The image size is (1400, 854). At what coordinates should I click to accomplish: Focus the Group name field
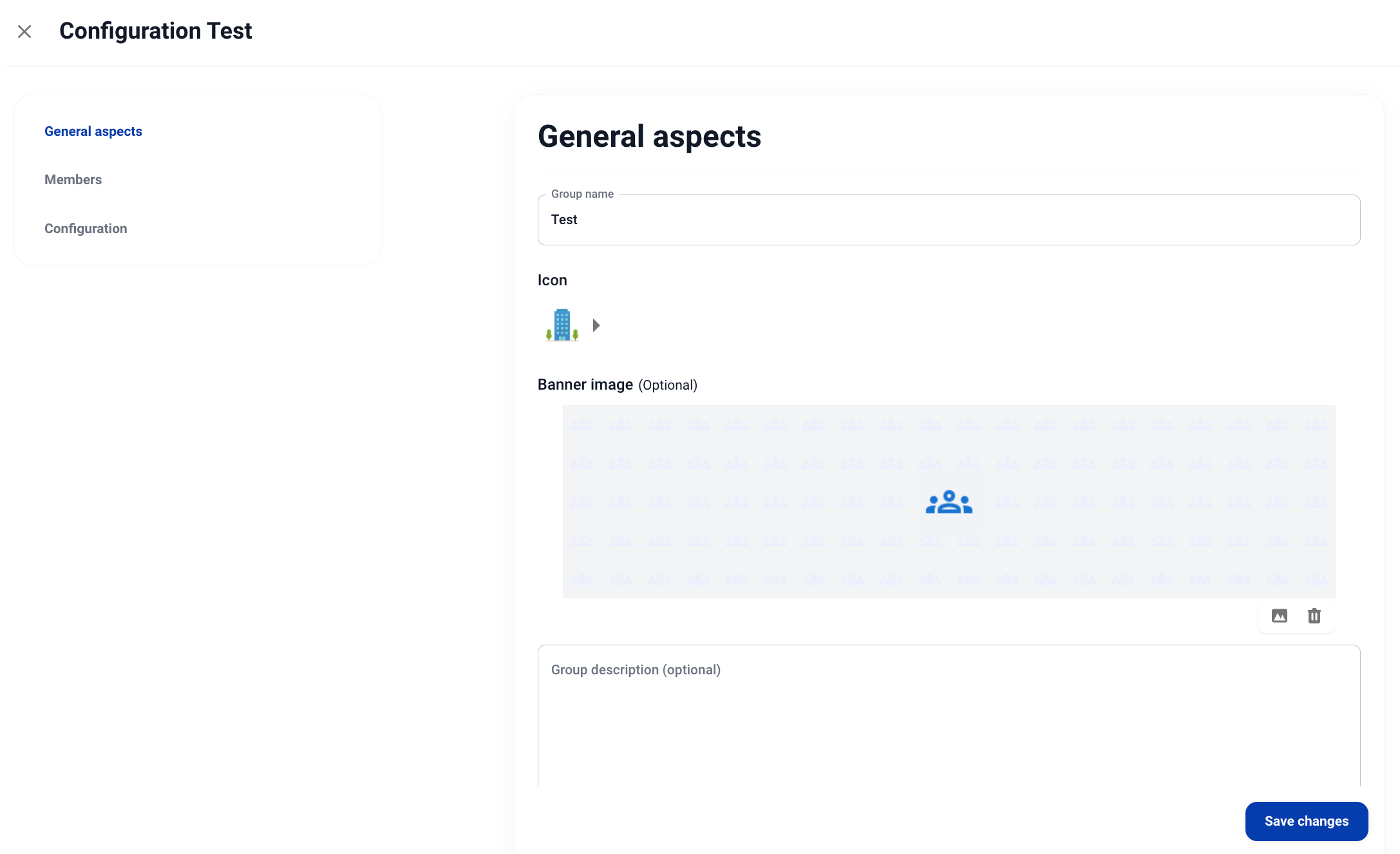pyautogui.click(x=949, y=220)
